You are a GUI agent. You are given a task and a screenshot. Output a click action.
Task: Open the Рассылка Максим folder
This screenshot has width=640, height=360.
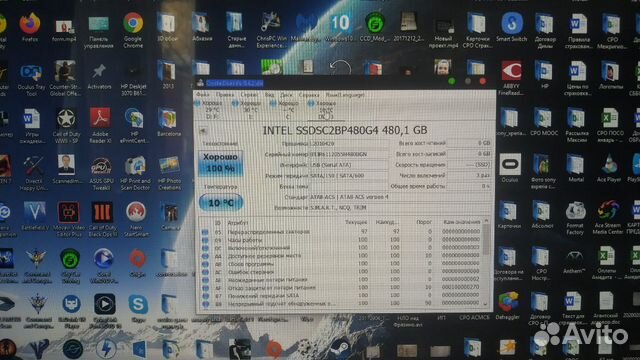(x=577, y=125)
